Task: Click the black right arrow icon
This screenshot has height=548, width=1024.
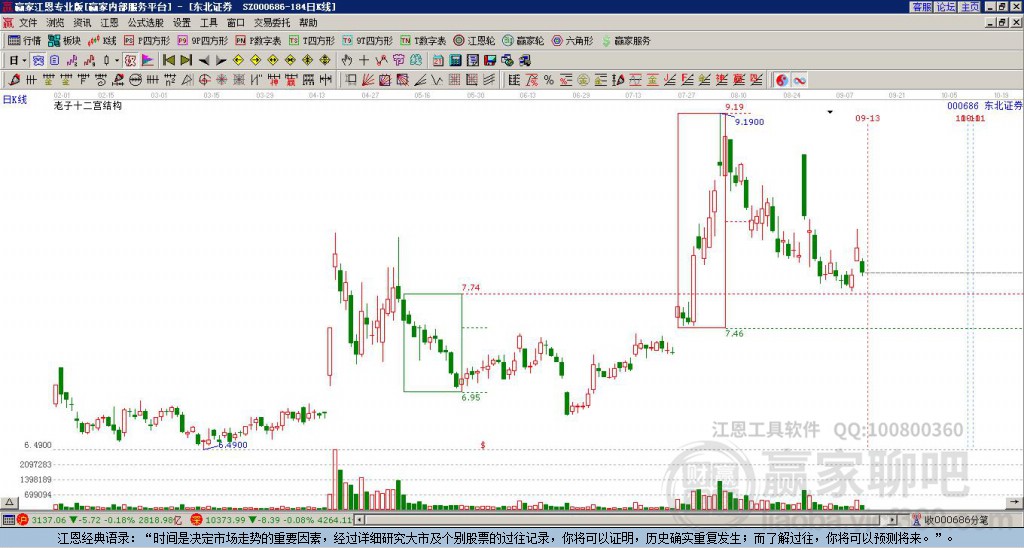Action: [x=221, y=61]
